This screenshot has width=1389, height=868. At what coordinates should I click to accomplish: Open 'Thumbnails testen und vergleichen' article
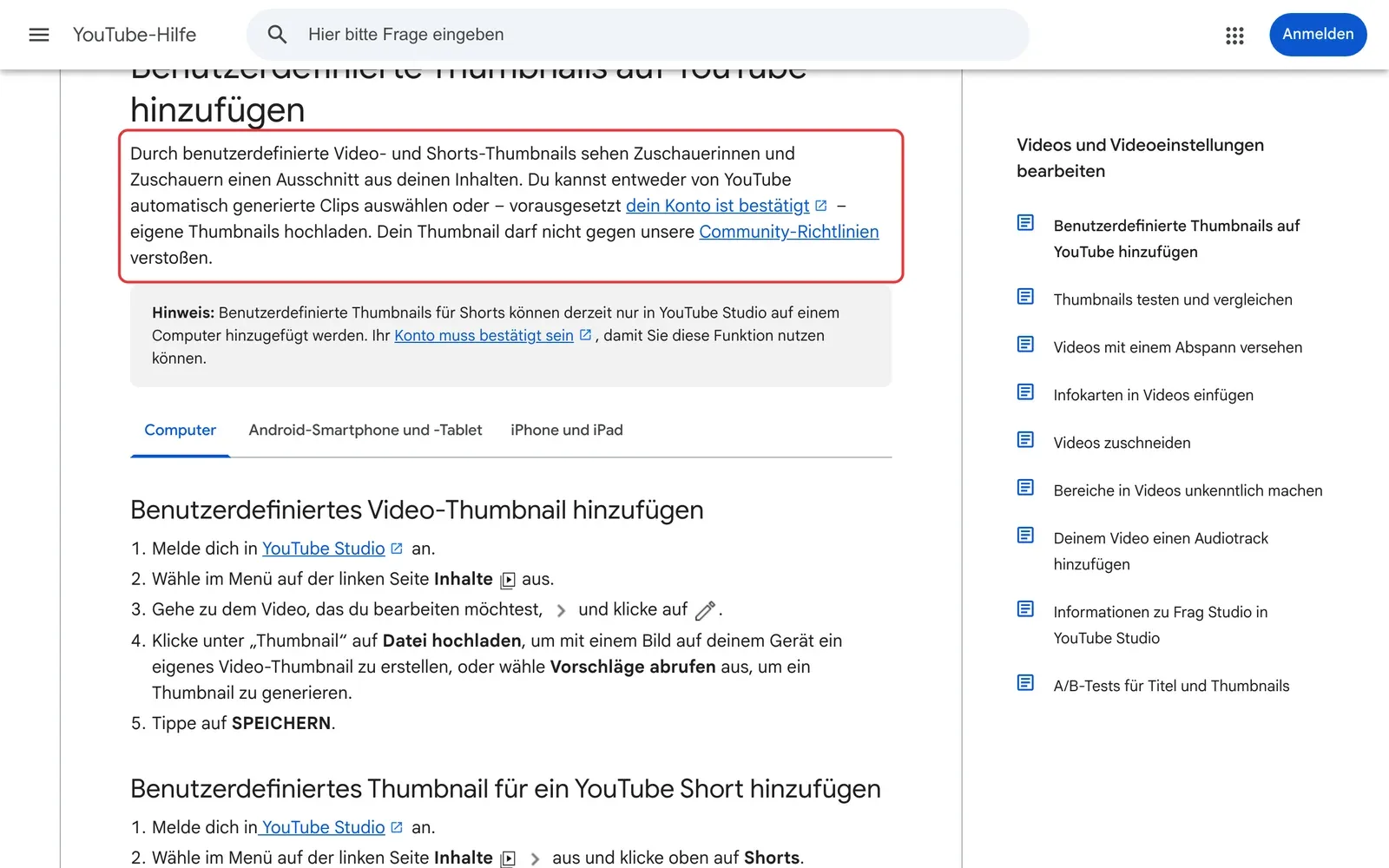[1173, 299]
